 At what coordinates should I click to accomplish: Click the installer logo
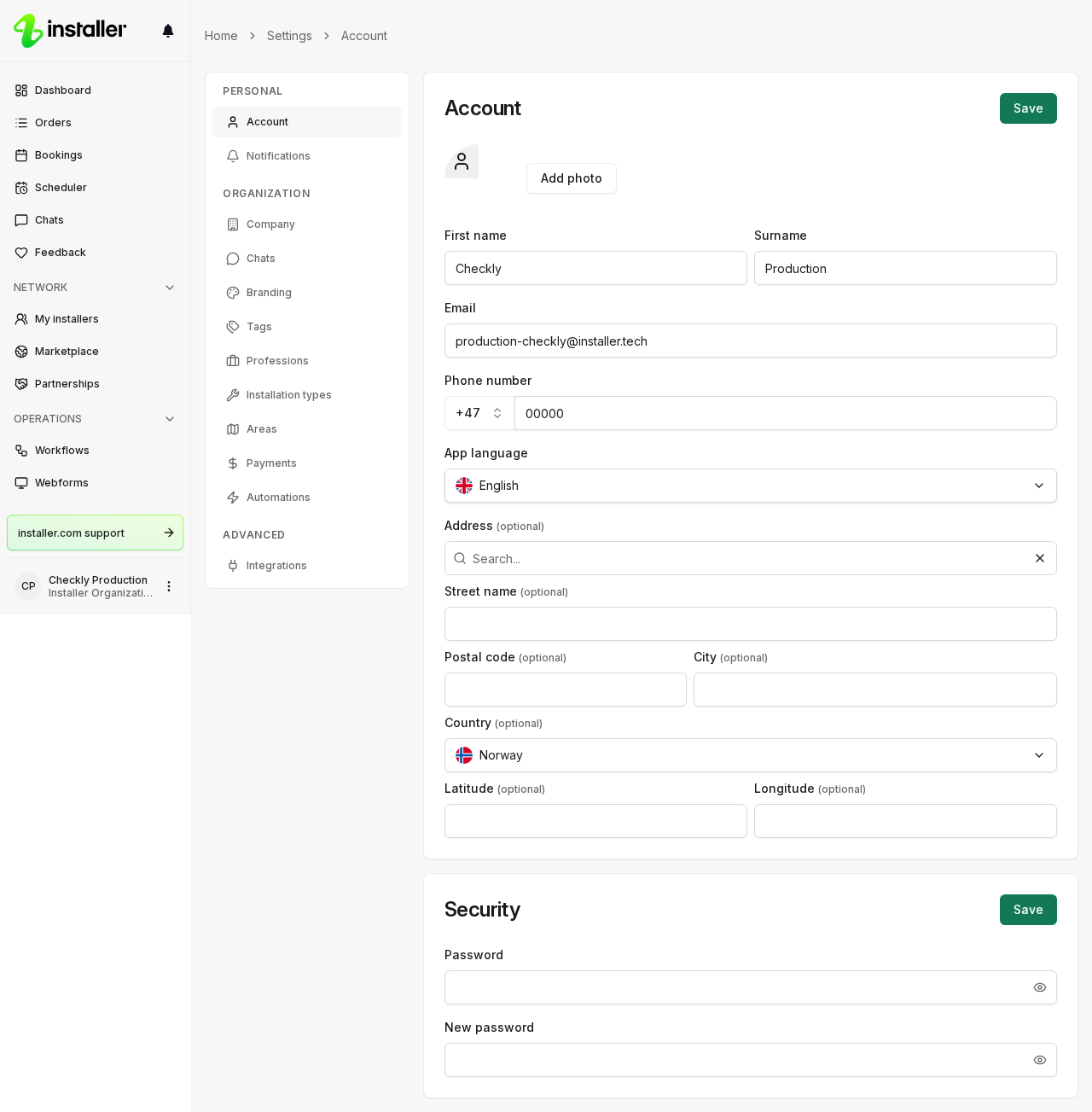(70, 31)
